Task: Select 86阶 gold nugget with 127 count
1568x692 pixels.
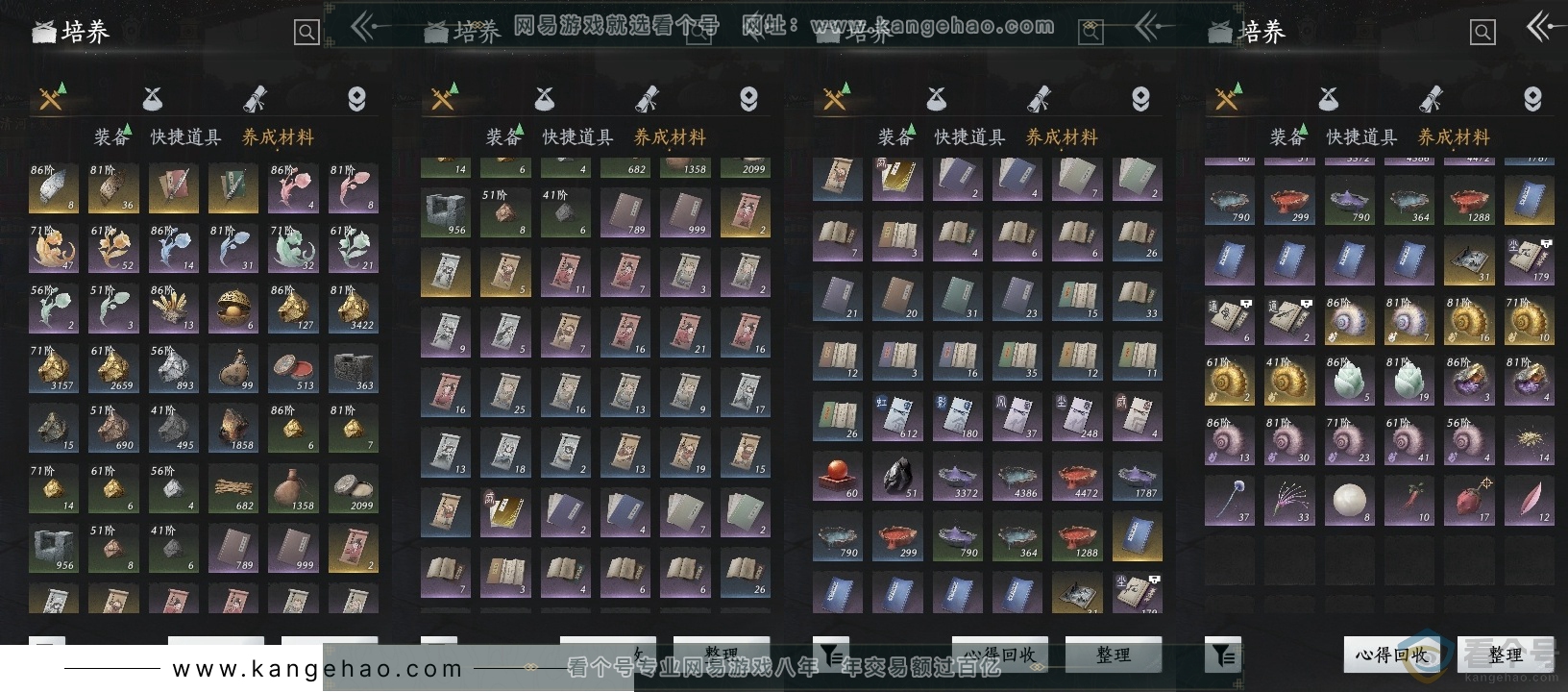Action: tap(293, 308)
